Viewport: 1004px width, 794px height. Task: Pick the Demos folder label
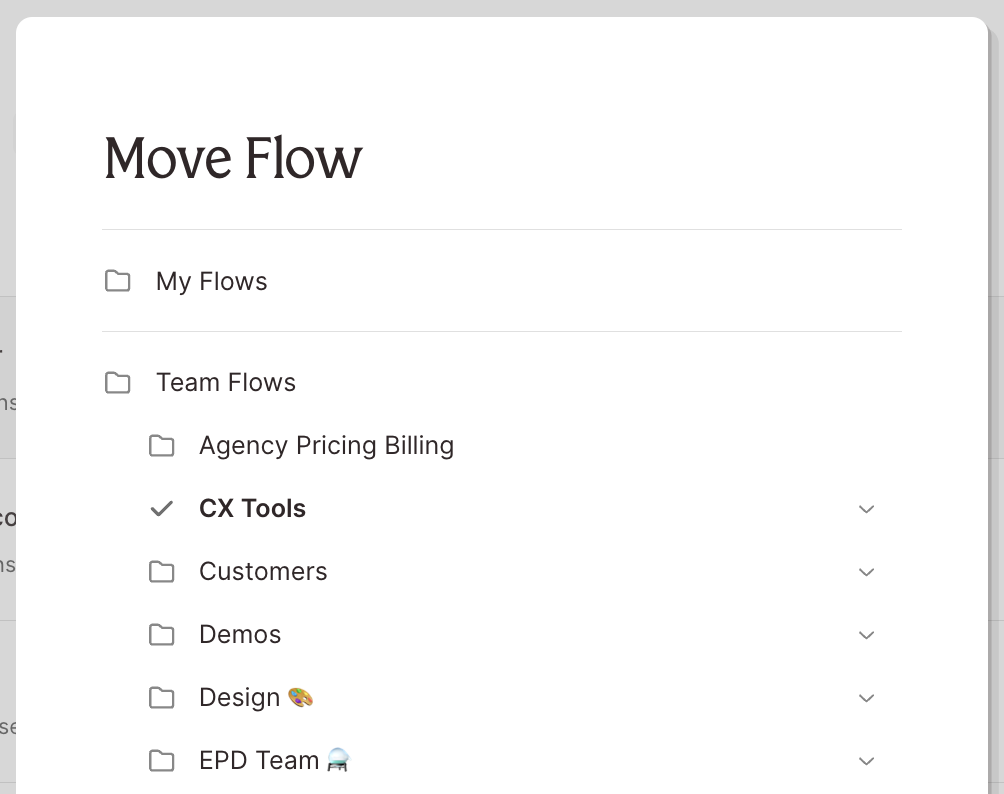point(240,634)
